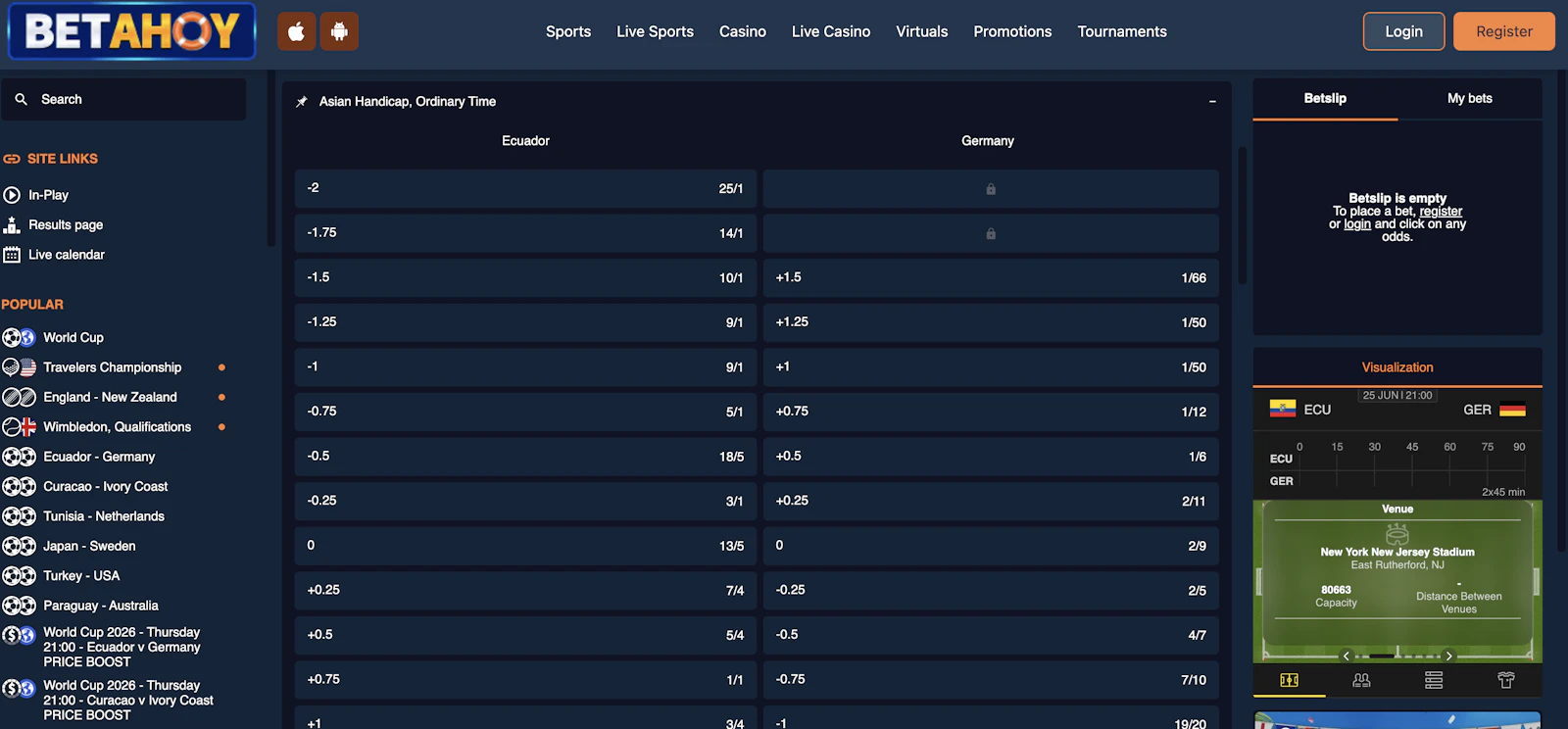Open the standings table tab icon
This screenshot has height=729, width=1568.
[x=1434, y=680]
